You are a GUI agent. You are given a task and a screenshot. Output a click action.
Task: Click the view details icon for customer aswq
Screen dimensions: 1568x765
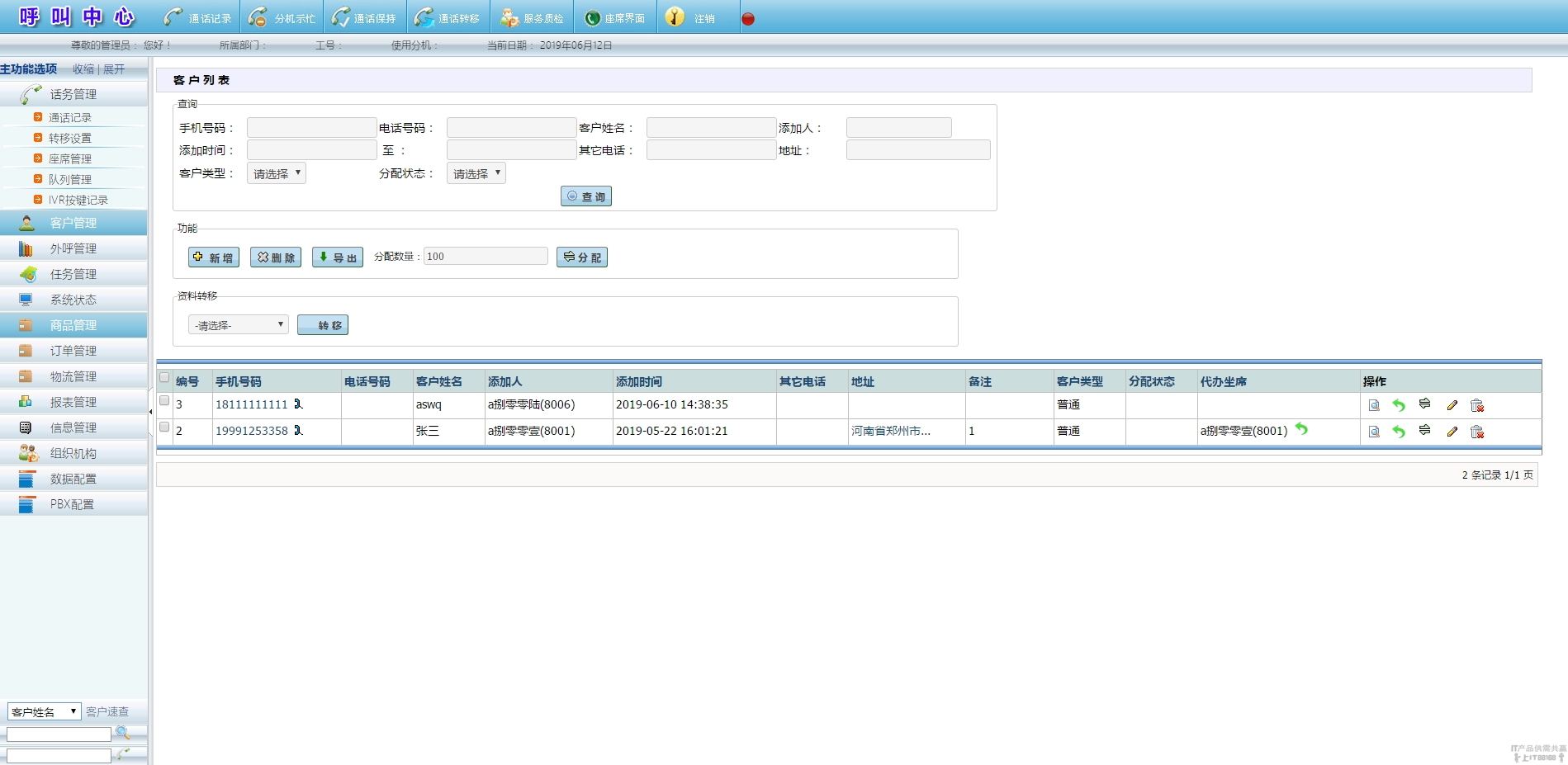1374,405
